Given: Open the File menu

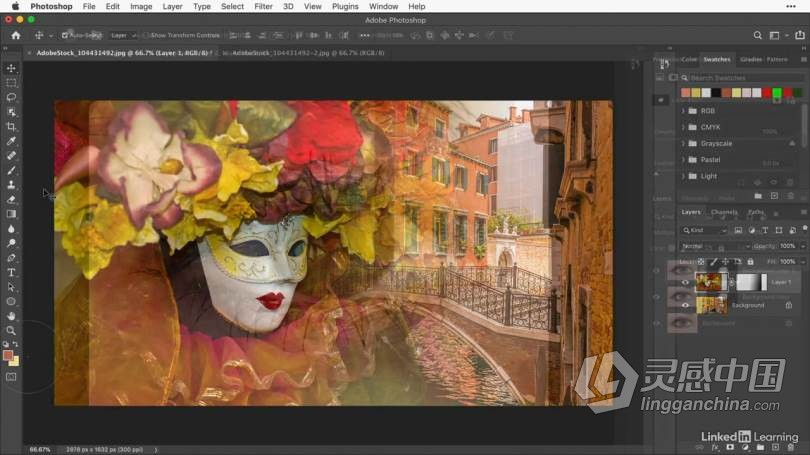Looking at the screenshot, I should pos(89,6).
